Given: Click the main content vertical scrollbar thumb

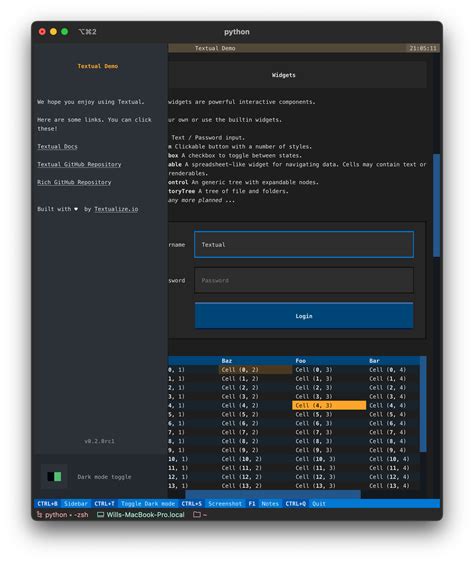Looking at the screenshot, I should (436, 205).
